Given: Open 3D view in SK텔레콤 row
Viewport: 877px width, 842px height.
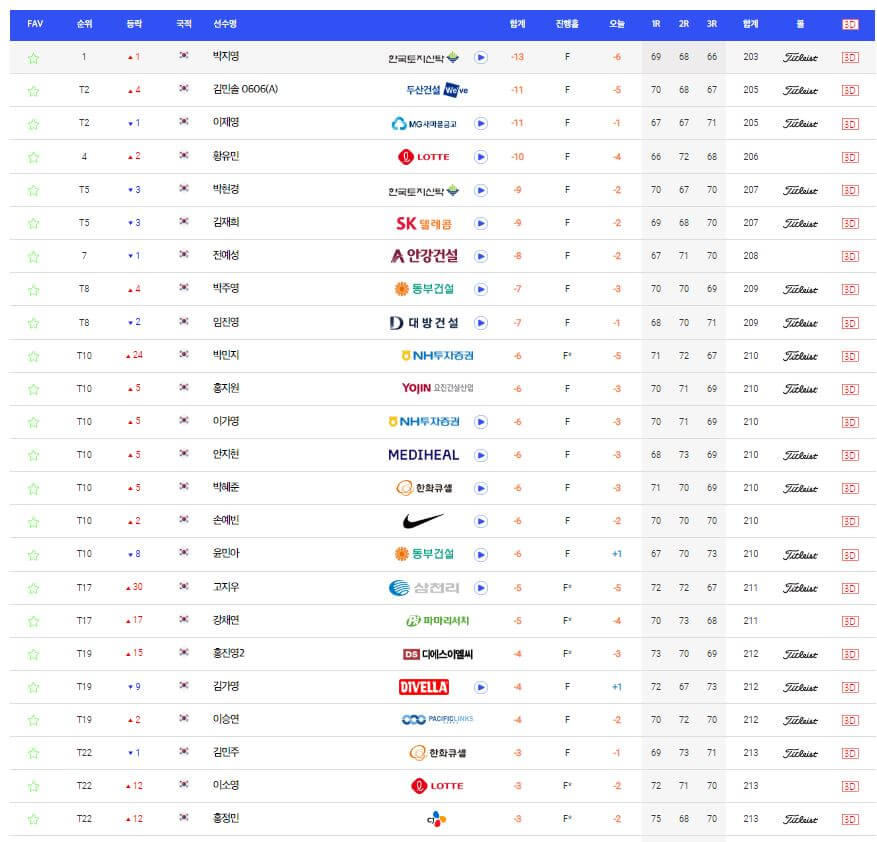Looking at the screenshot, I should 850,224.
